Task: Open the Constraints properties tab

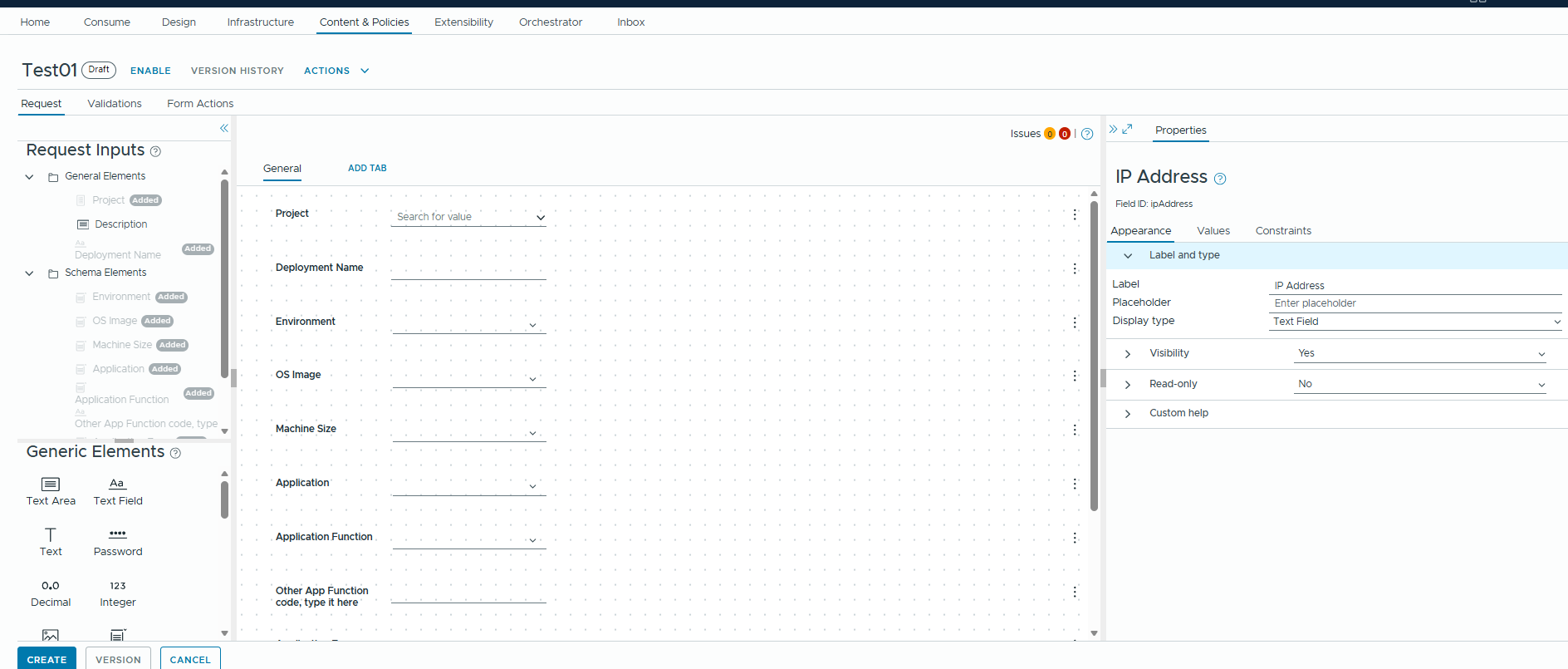Action: coord(1282,231)
